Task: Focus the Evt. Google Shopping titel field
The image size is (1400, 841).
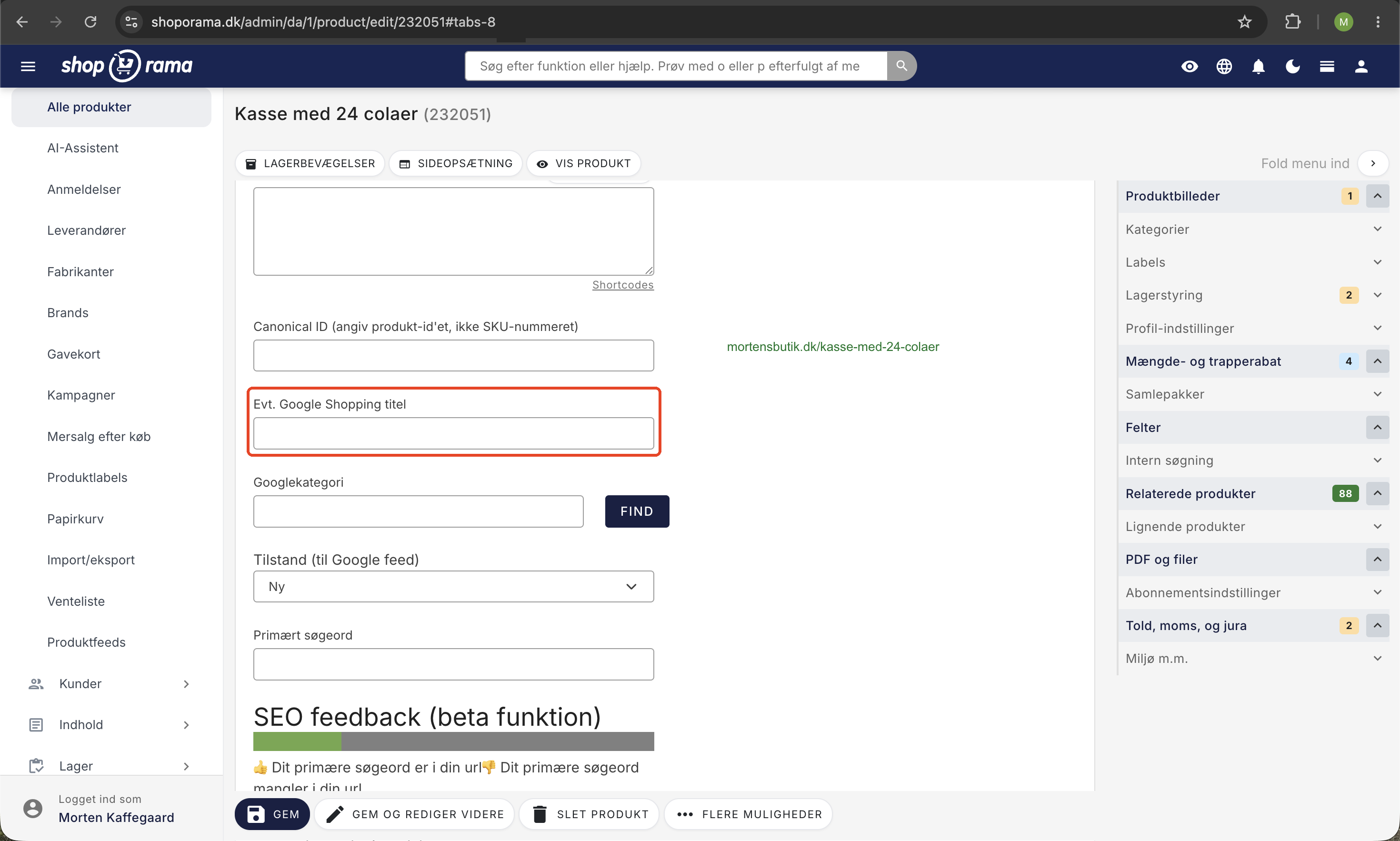Action: click(453, 433)
